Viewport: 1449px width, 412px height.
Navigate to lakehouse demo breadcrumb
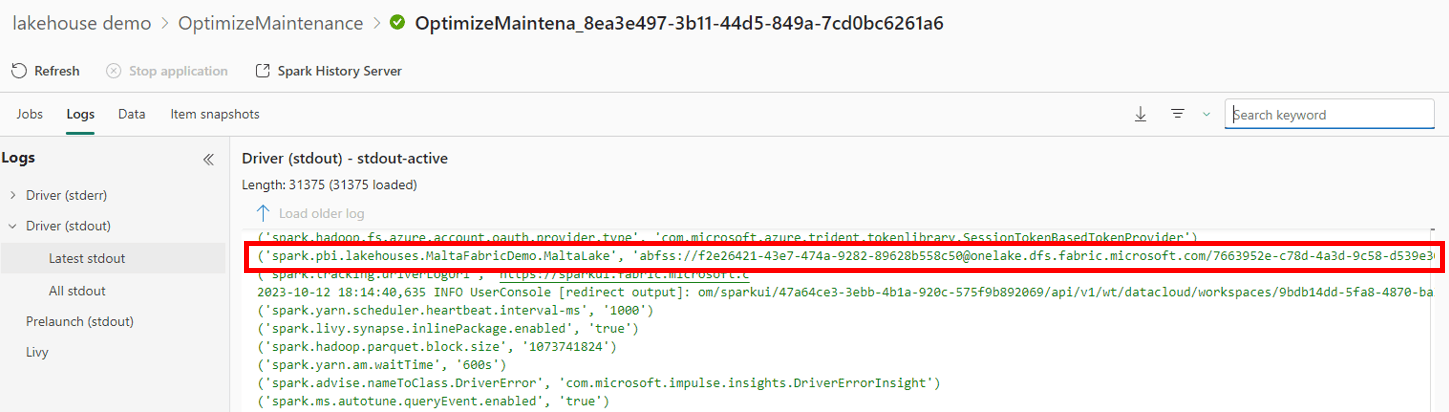[82, 22]
